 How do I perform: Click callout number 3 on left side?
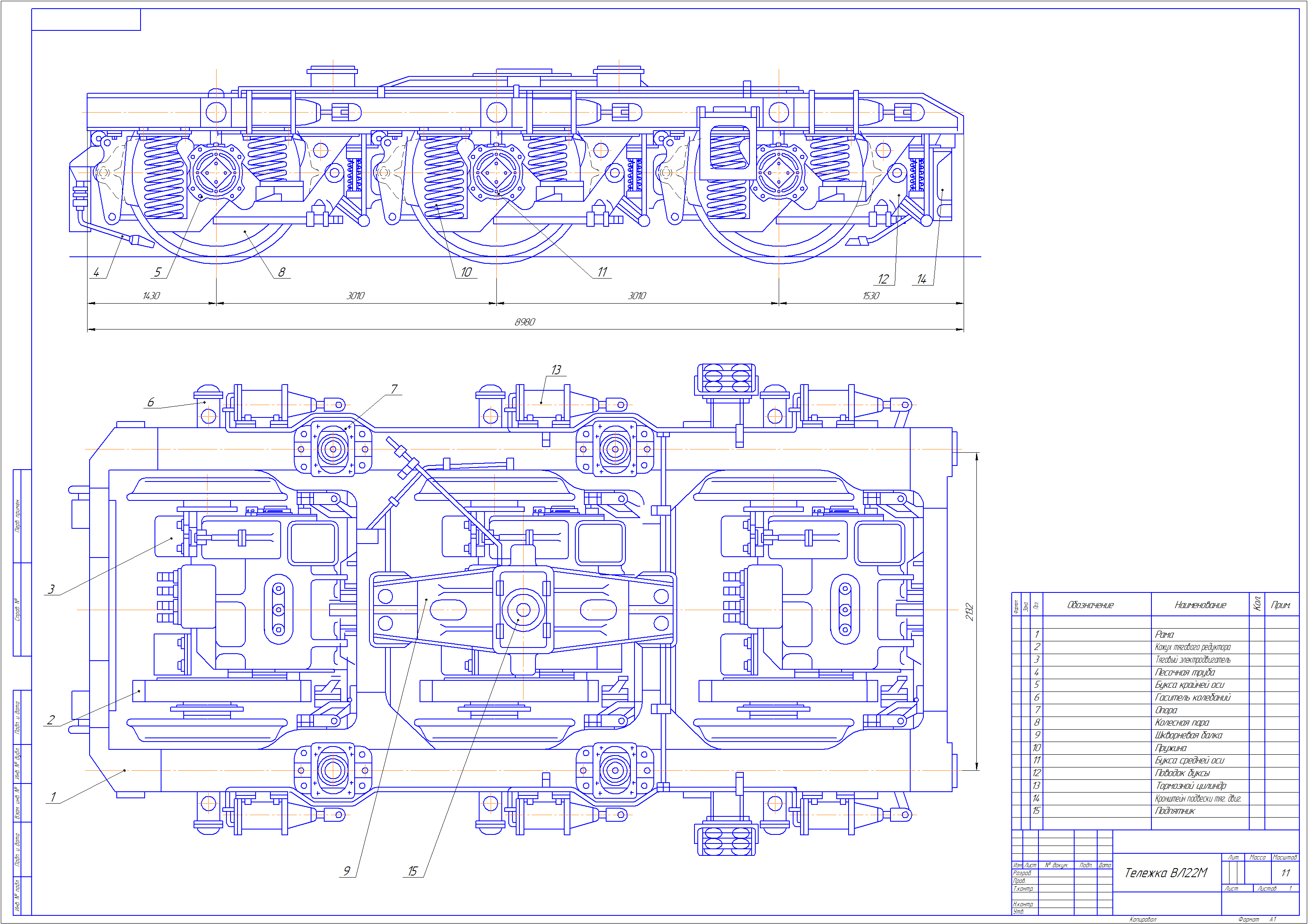tap(51, 589)
